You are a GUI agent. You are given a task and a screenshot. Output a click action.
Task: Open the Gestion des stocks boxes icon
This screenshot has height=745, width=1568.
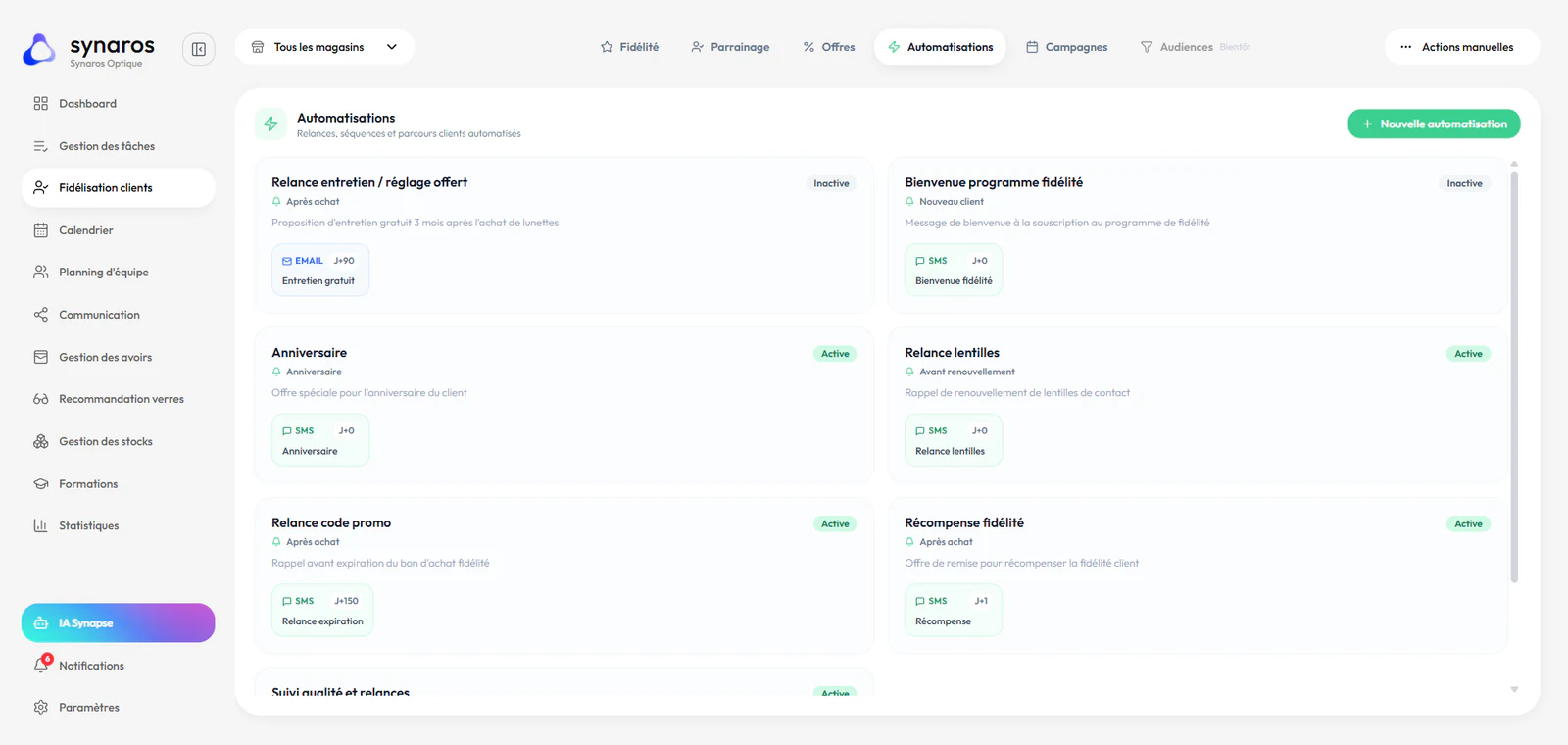(41, 442)
